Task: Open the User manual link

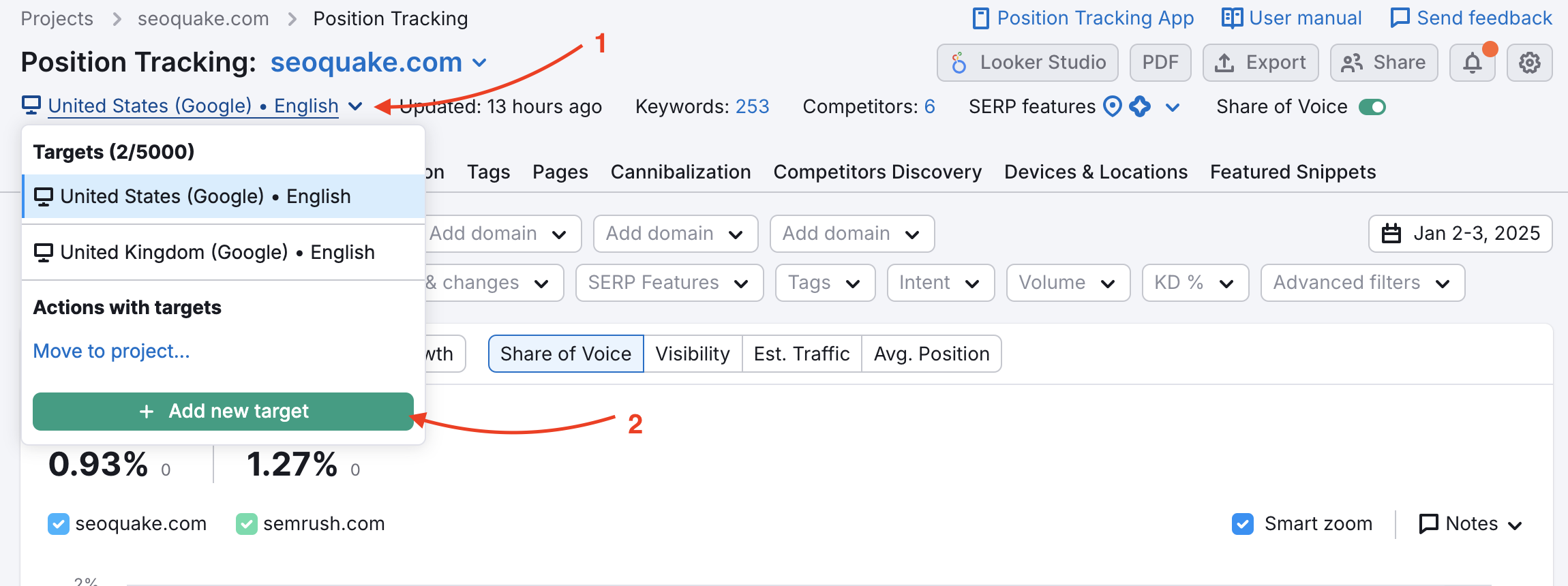Action: (x=1292, y=18)
